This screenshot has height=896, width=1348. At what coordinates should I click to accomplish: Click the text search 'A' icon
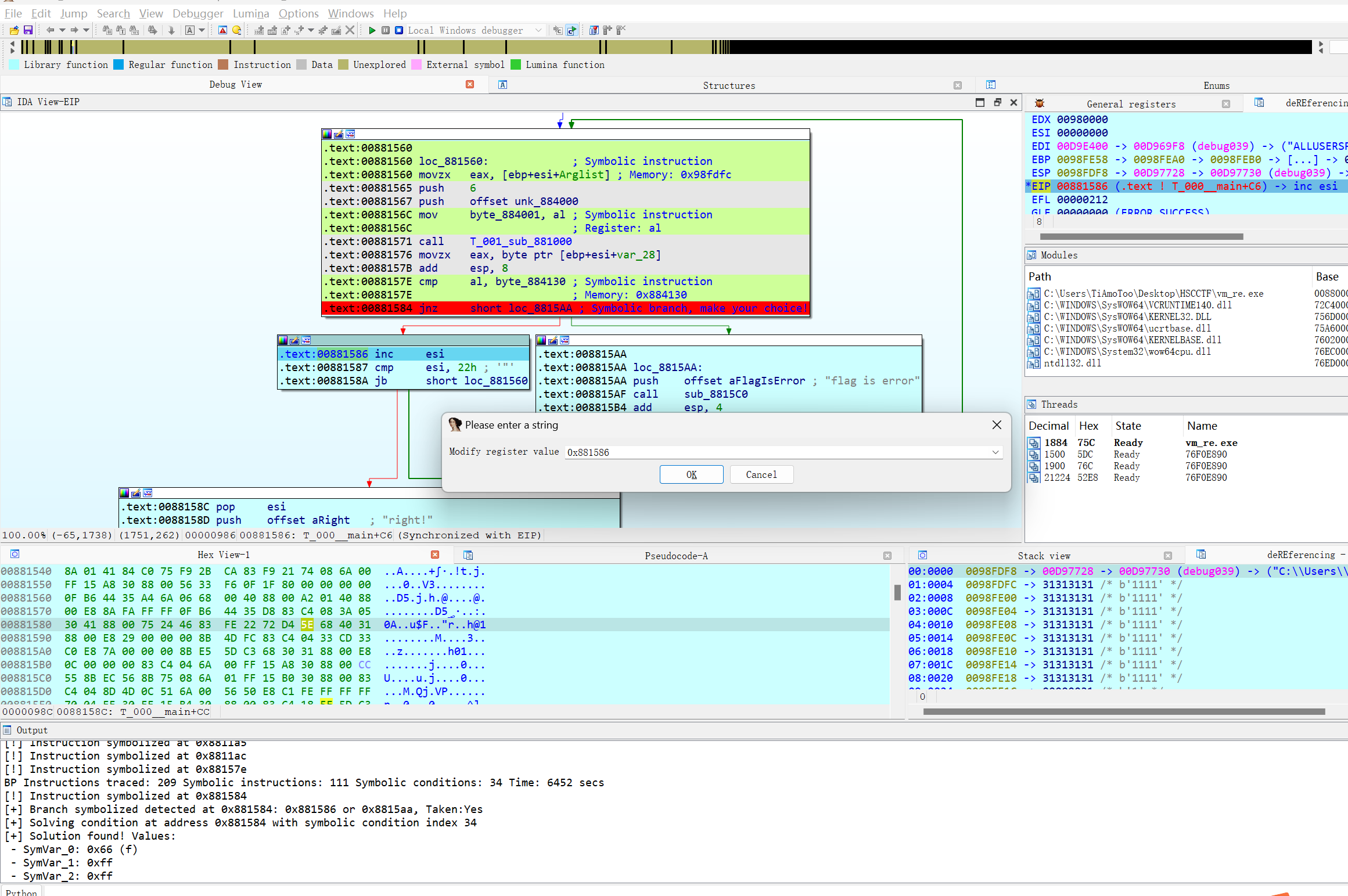tap(190, 30)
